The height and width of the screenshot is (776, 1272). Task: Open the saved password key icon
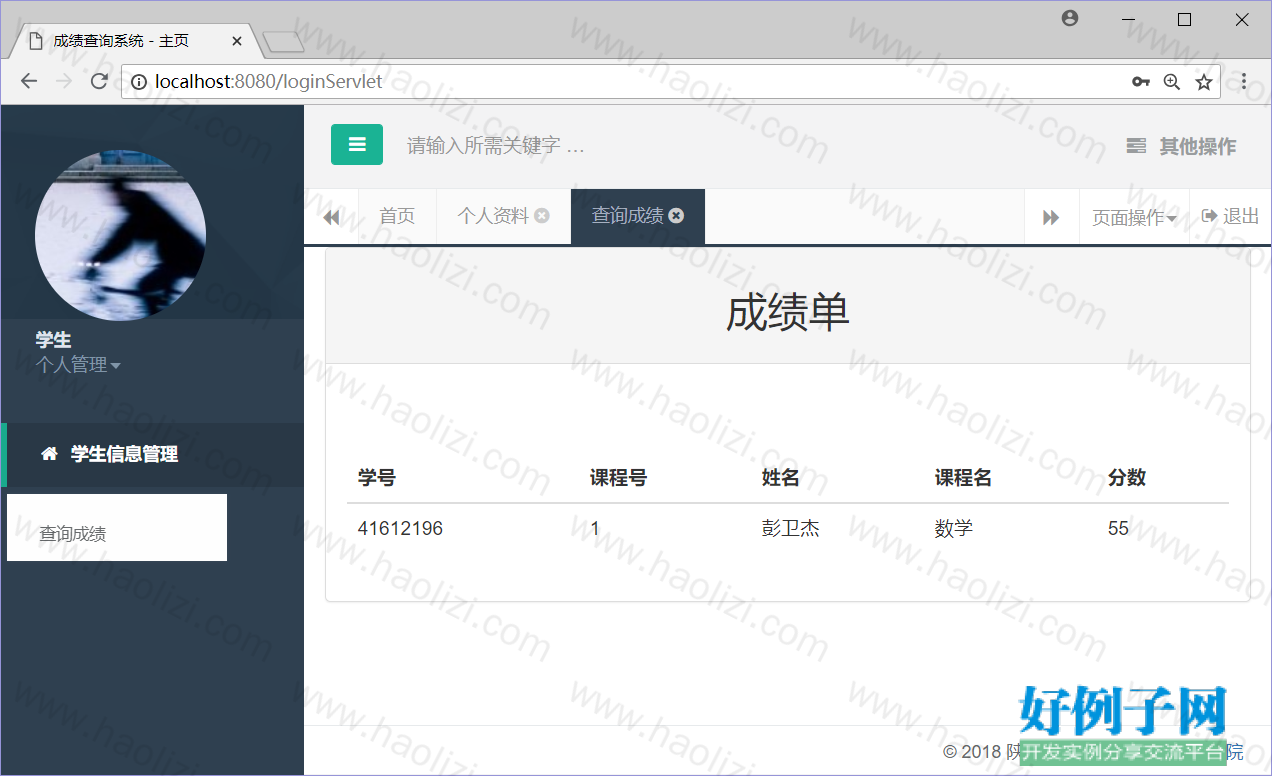[x=1140, y=82]
